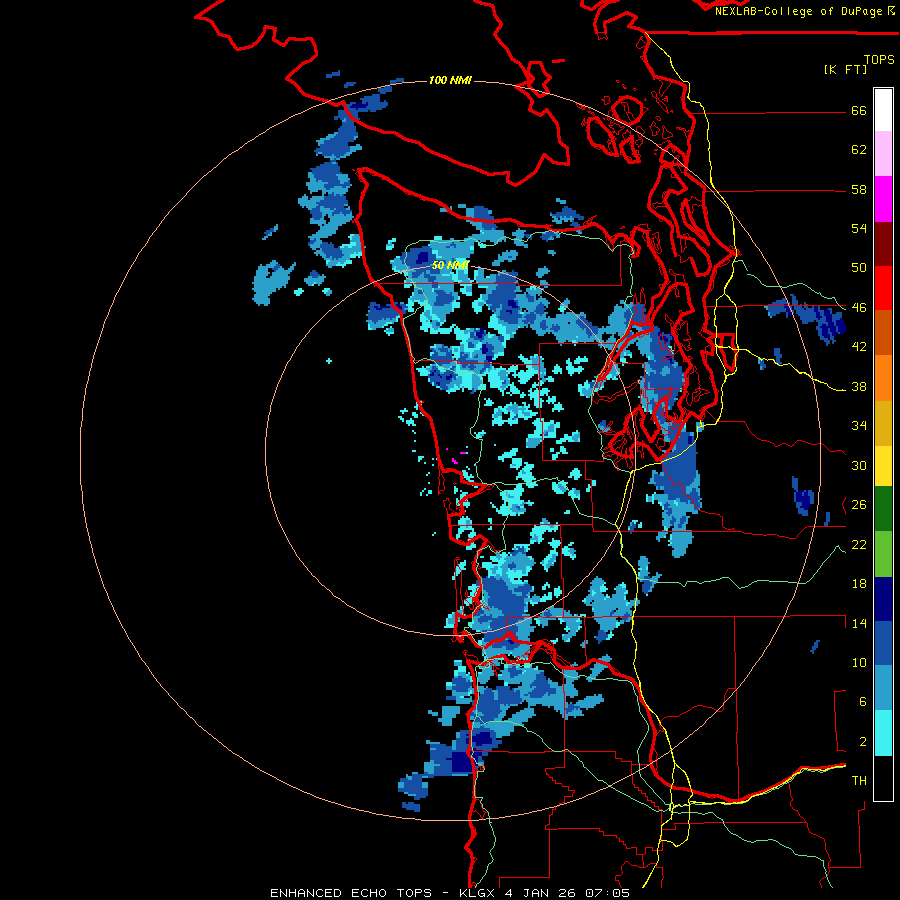Click the 42 legend value label
Screen dimensions: 900x900
pyautogui.click(x=859, y=347)
